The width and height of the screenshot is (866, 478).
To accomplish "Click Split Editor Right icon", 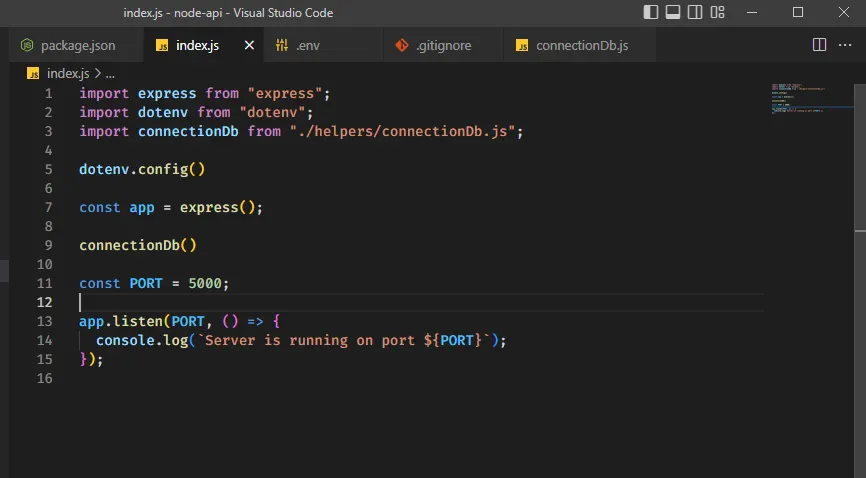I will point(820,45).
